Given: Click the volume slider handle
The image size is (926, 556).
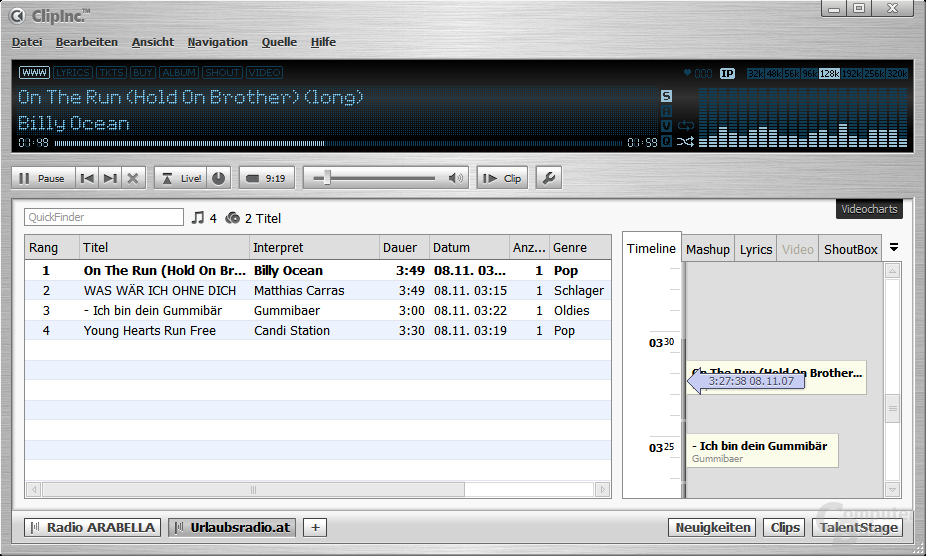Looking at the screenshot, I should click(327, 178).
